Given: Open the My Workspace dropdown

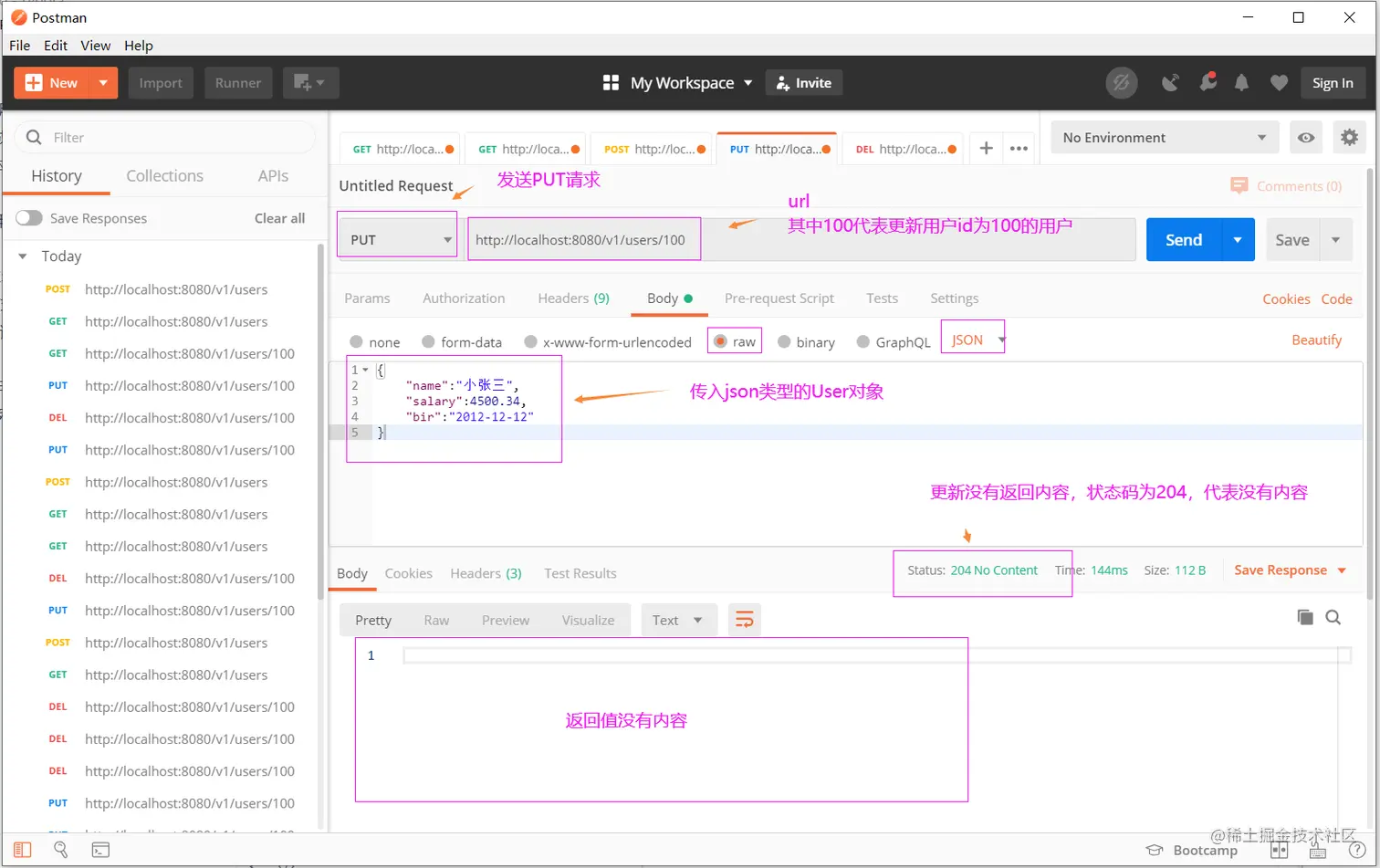Looking at the screenshot, I should (691, 83).
